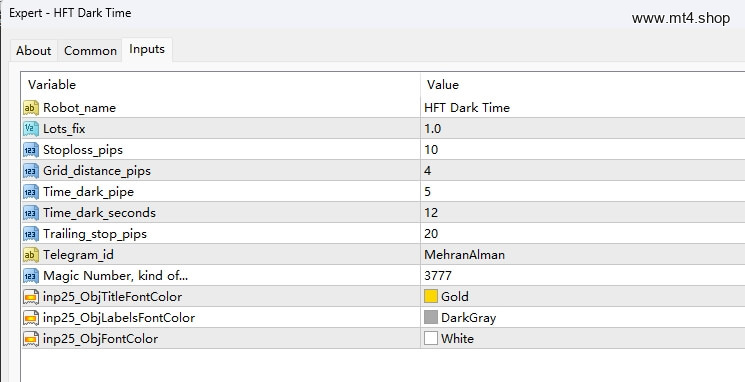
Task: Select the inp25_ObjLabelsFontColor variable label
Action: (x=119, y=318)
